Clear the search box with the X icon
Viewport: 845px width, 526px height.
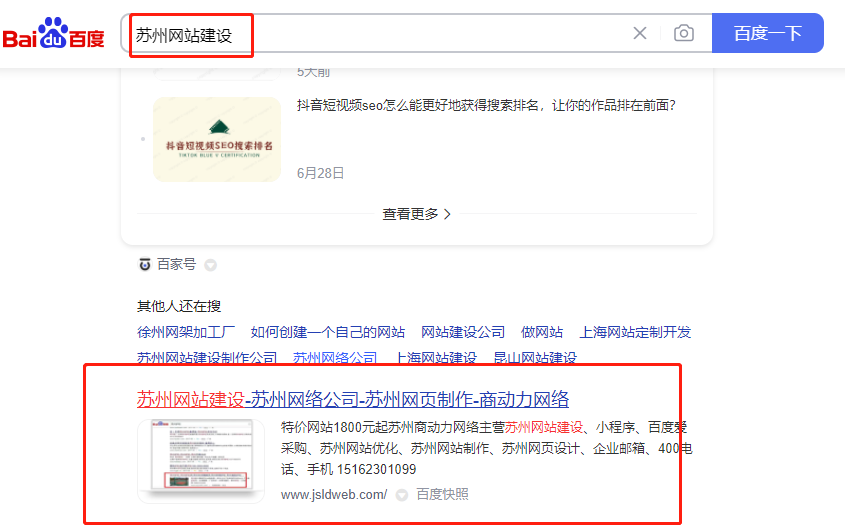pos(640,33)
